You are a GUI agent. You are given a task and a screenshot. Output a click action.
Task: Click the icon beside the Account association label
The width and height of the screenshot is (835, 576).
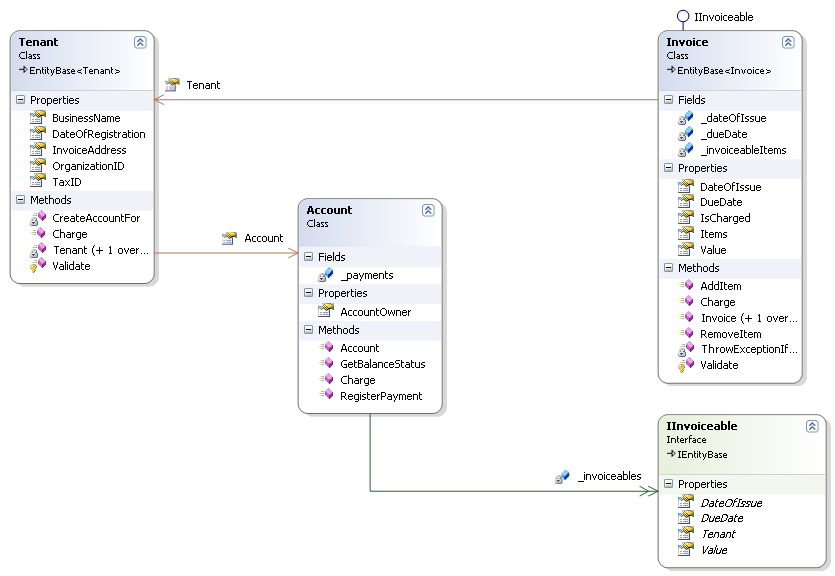tap(229, 238)
